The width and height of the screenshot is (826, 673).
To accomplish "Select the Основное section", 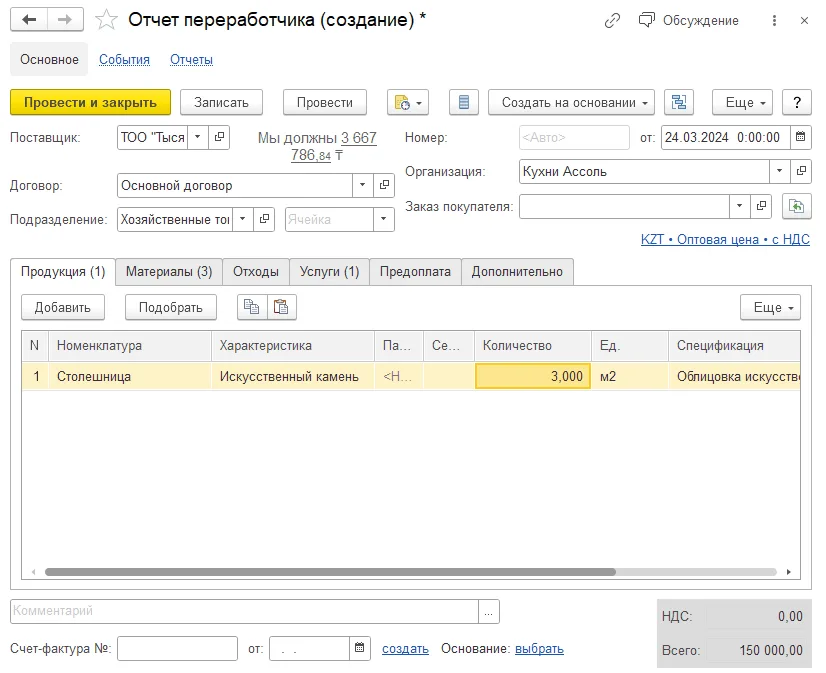I will [x=49, y=60].
